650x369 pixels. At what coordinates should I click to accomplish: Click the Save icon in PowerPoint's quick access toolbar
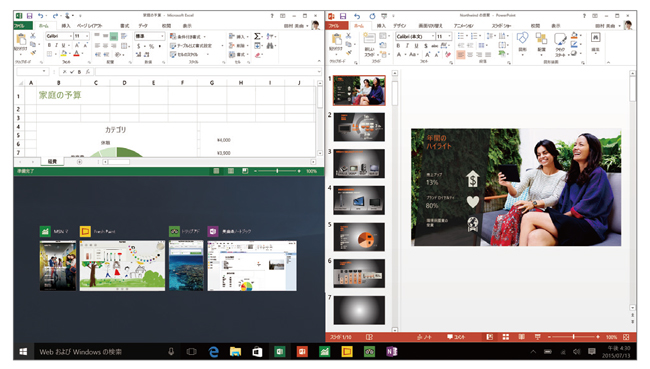(342, 16)
